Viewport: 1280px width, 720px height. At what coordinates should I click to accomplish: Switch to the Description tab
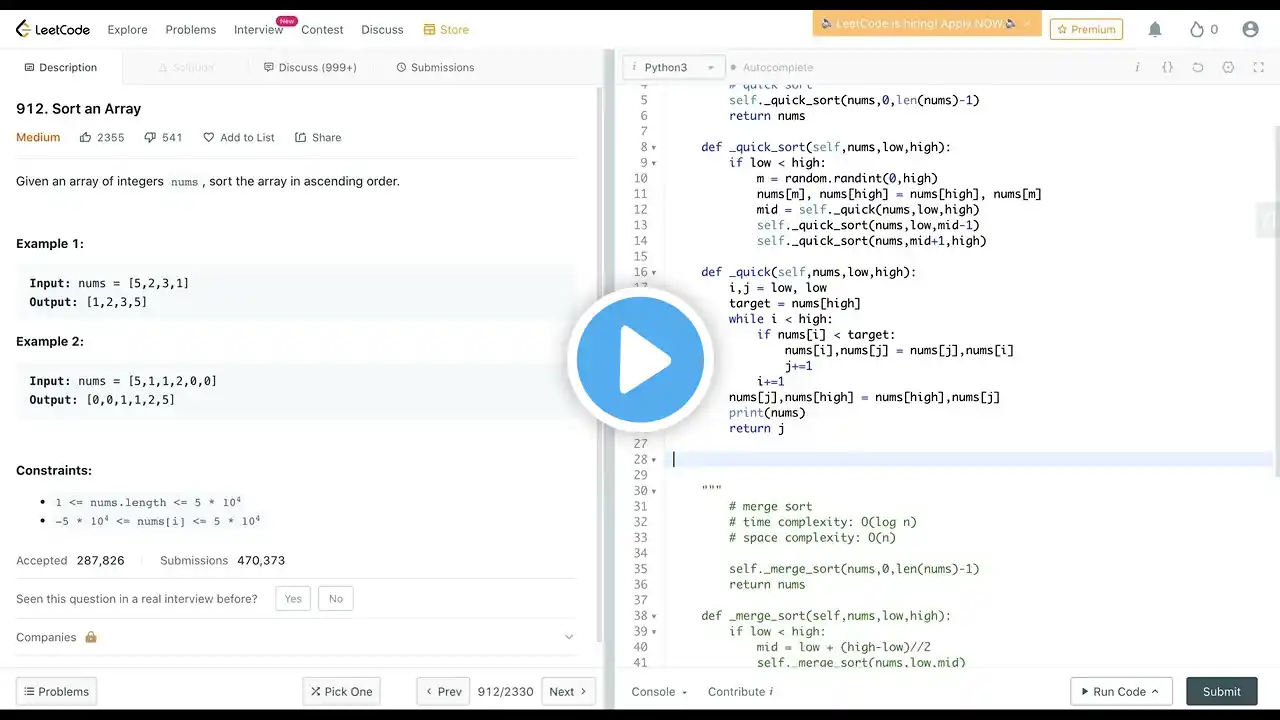[61, 68]
